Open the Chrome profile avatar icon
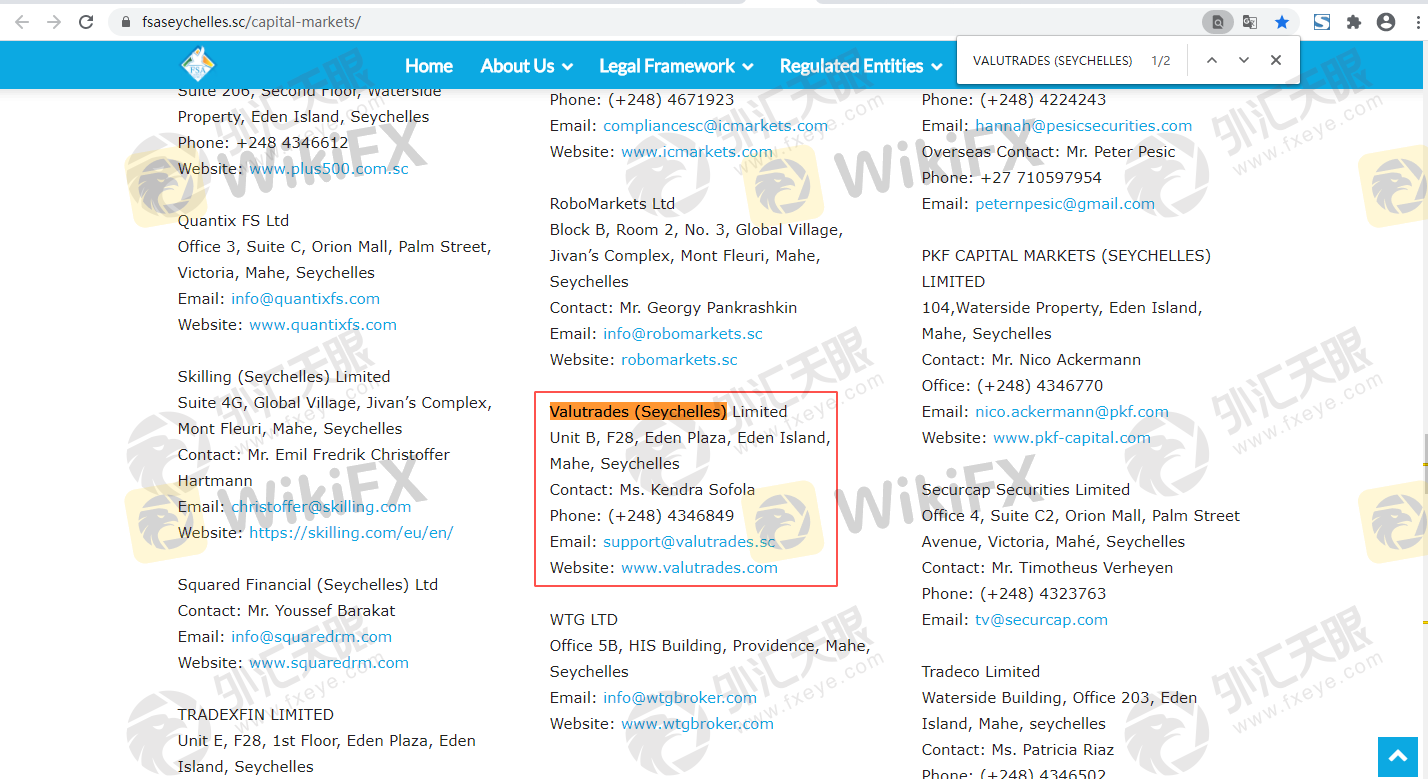This screenshot has height=779, width=1428. [x=1386, y=21]
